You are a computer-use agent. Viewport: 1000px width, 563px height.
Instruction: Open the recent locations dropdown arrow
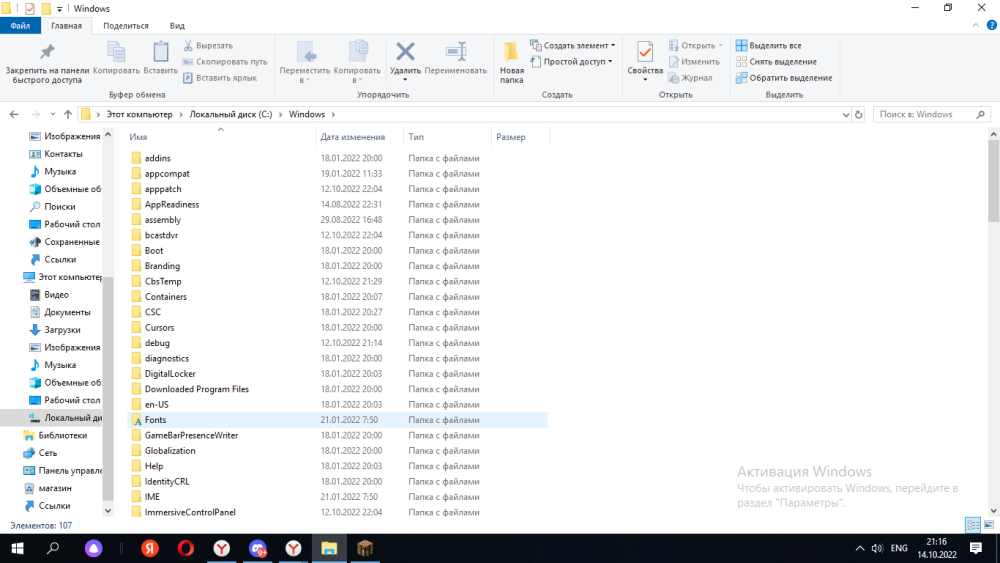pos(53,114)
